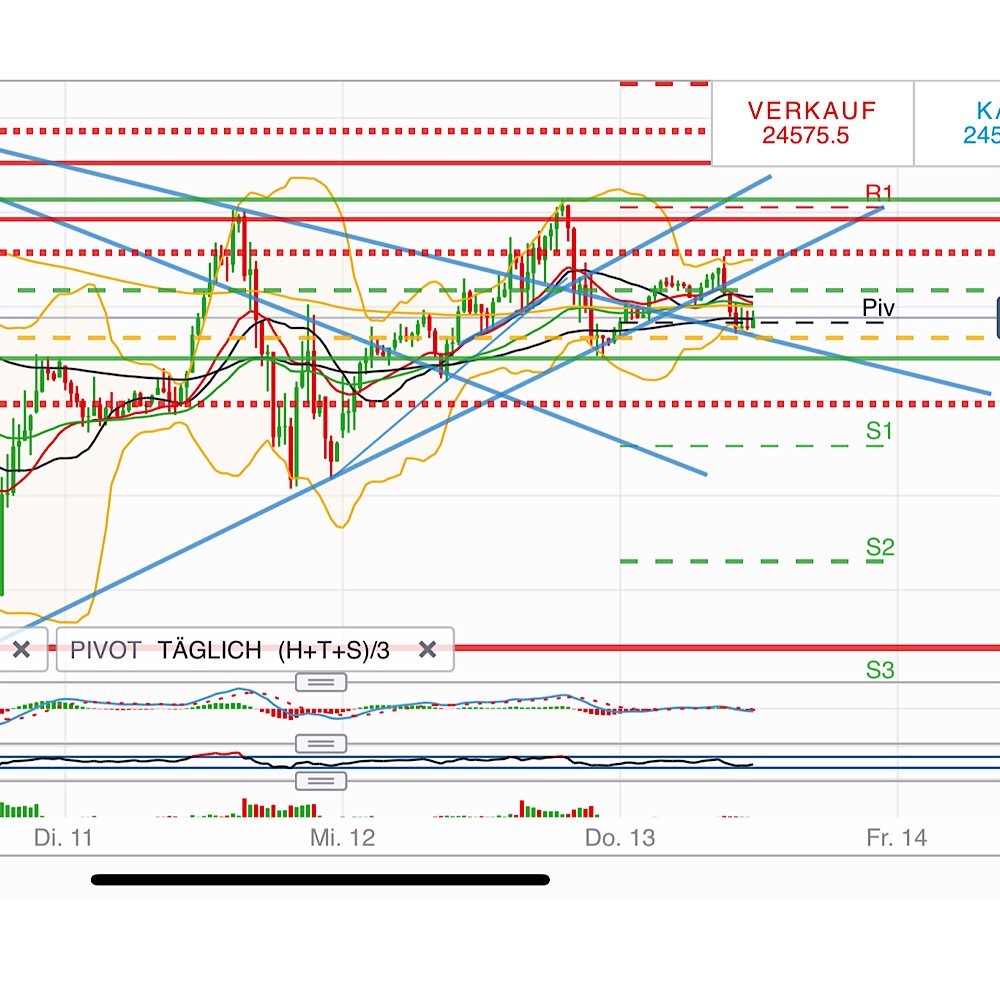Tap the black home indicator bar at bottom
Image resolution: width=1000 pixels, height=1000 pixels.
[x=320, y=880]
